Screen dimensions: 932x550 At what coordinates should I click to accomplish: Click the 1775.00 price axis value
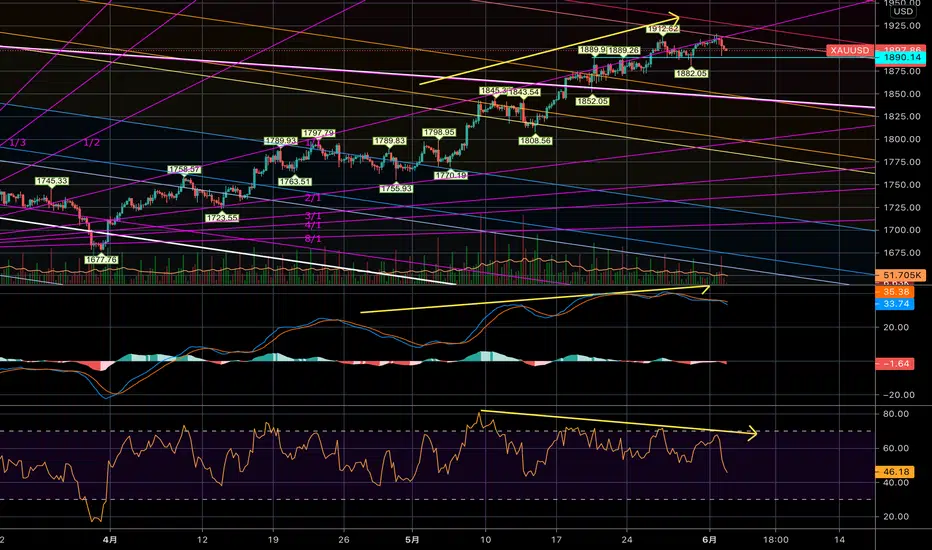(x=902, y=162)
